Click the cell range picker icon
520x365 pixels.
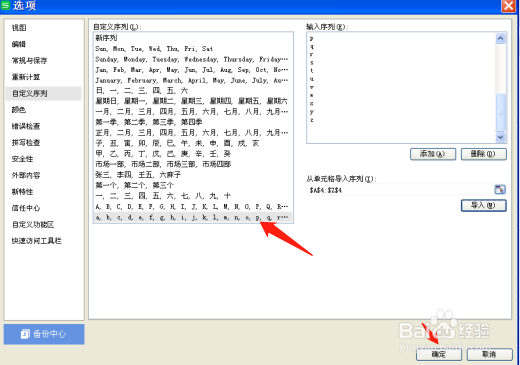point(500,190)
